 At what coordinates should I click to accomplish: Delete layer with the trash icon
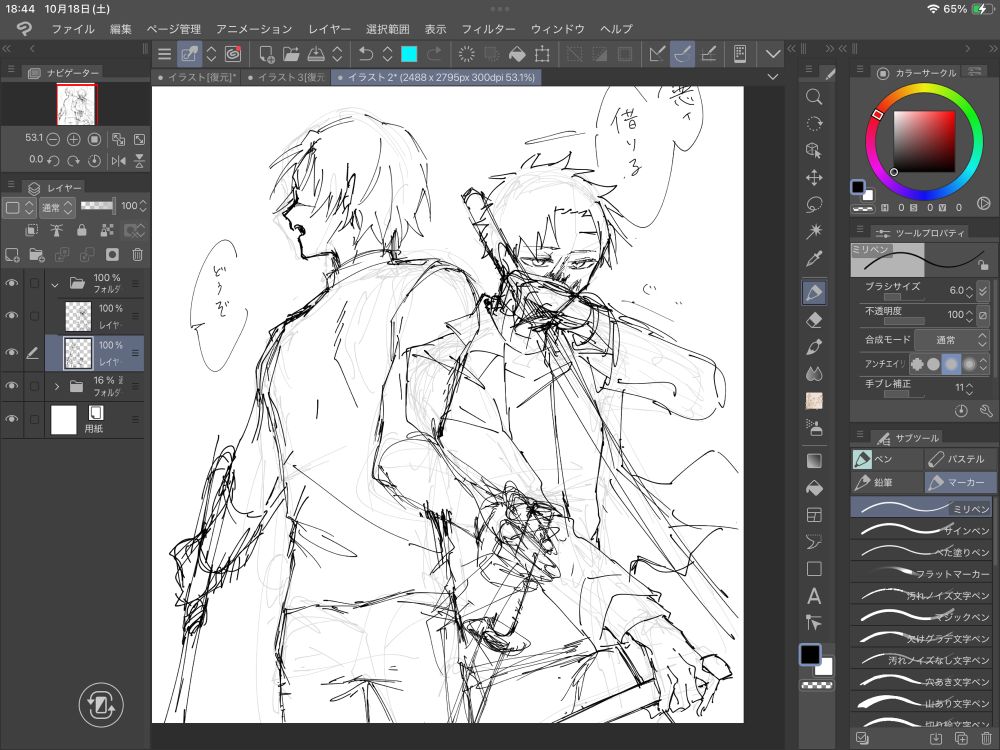click(x=137, y=255)
